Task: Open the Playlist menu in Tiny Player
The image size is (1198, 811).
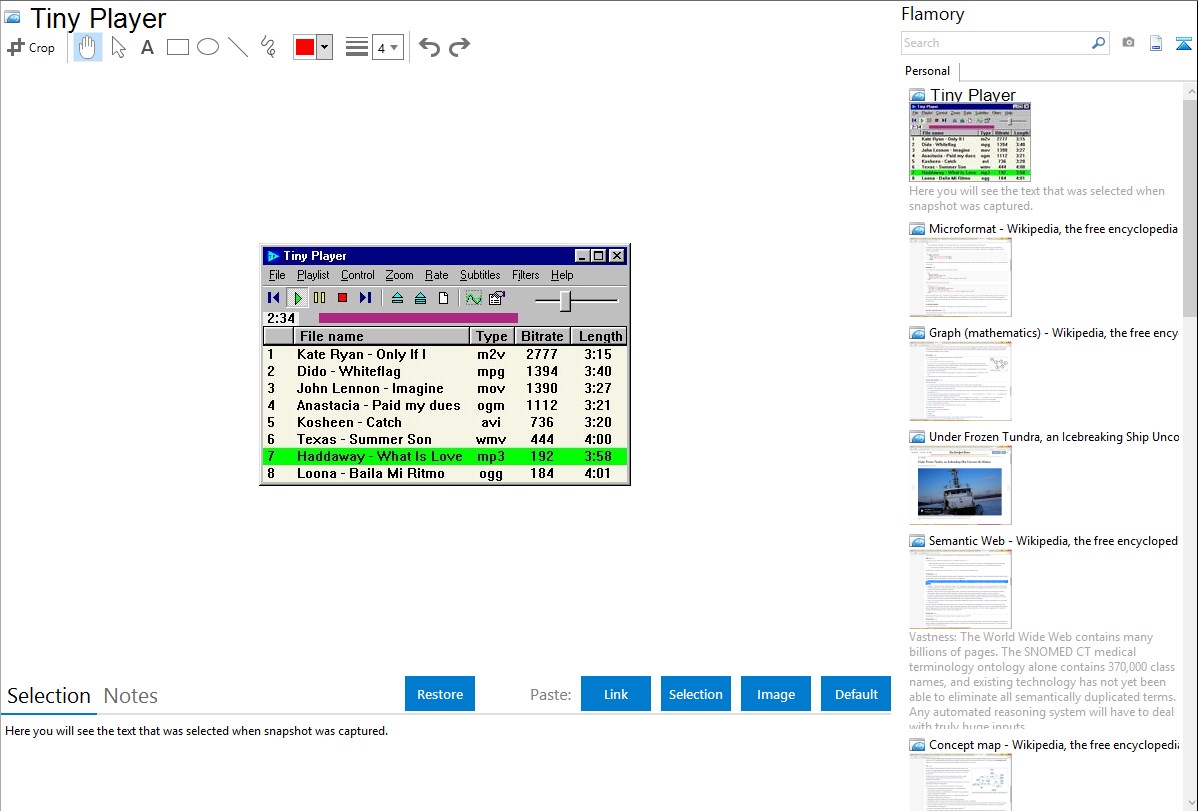Action: [x=313, y=275]
